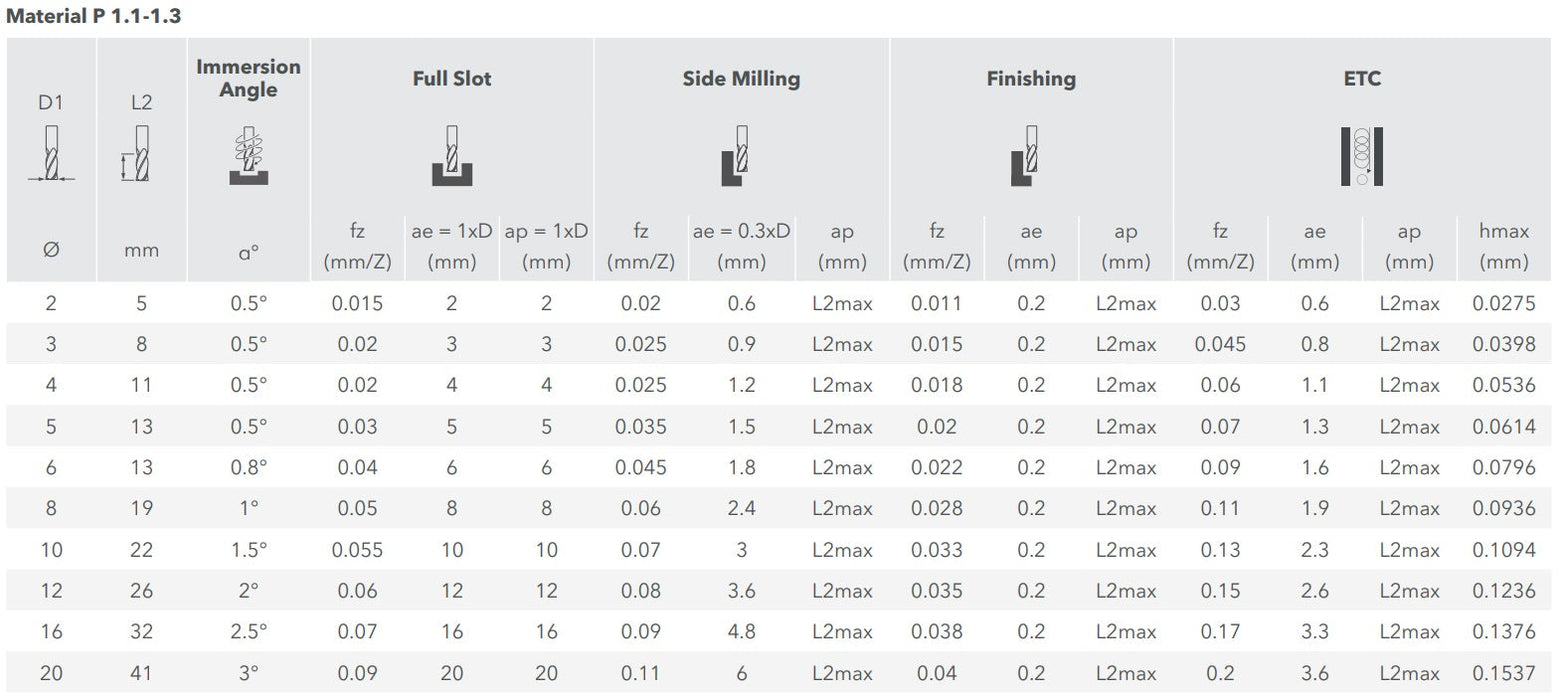
Task: Select diameter 20 in the last row
Action: pyautogui.click(x=51, y=673)
